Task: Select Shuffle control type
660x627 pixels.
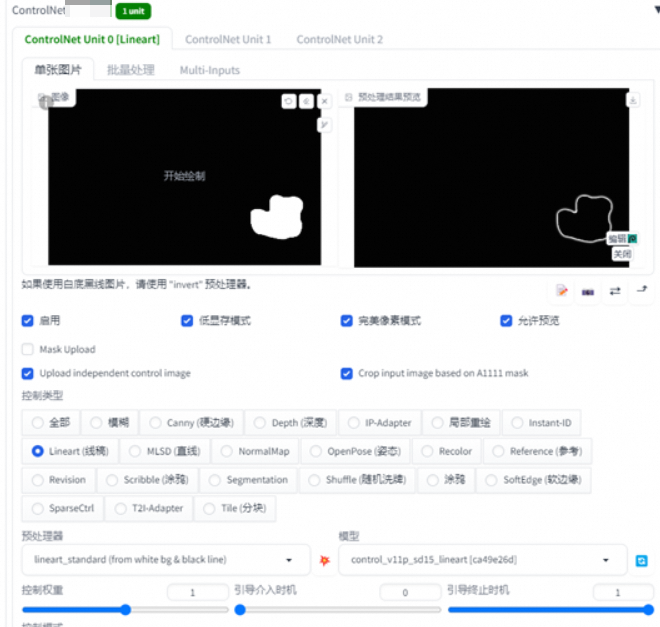Action: tap(357, 480)
